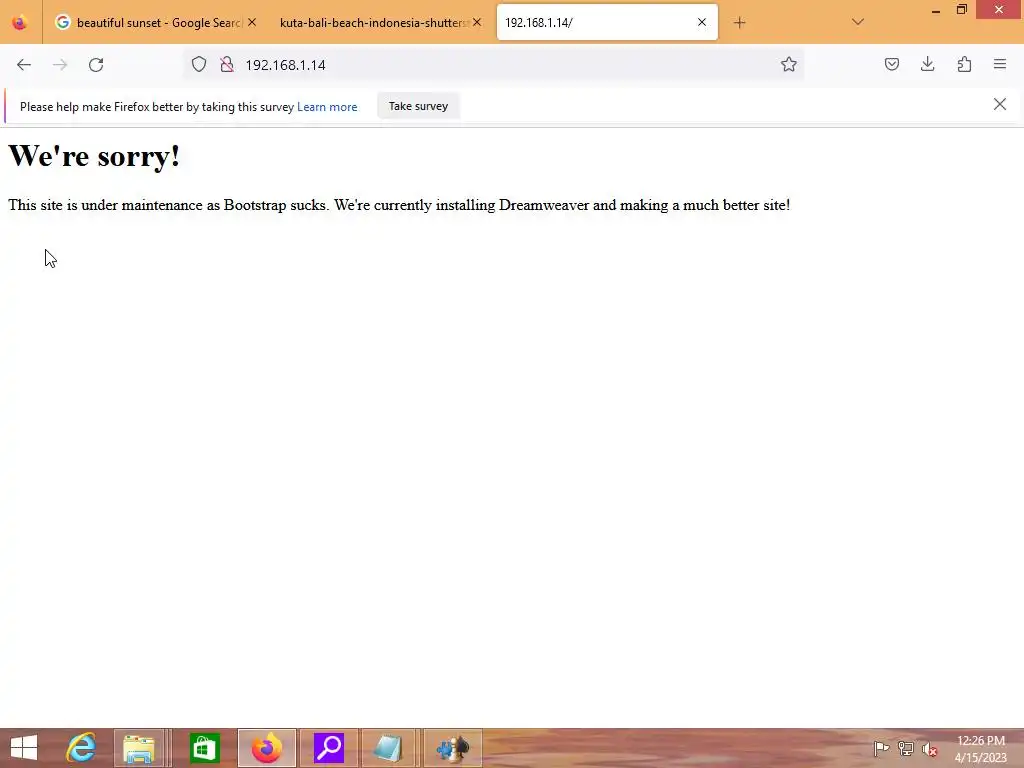Click the forward navigation arrow
This screenshot has height=768, width=1024.
[60, 65]
